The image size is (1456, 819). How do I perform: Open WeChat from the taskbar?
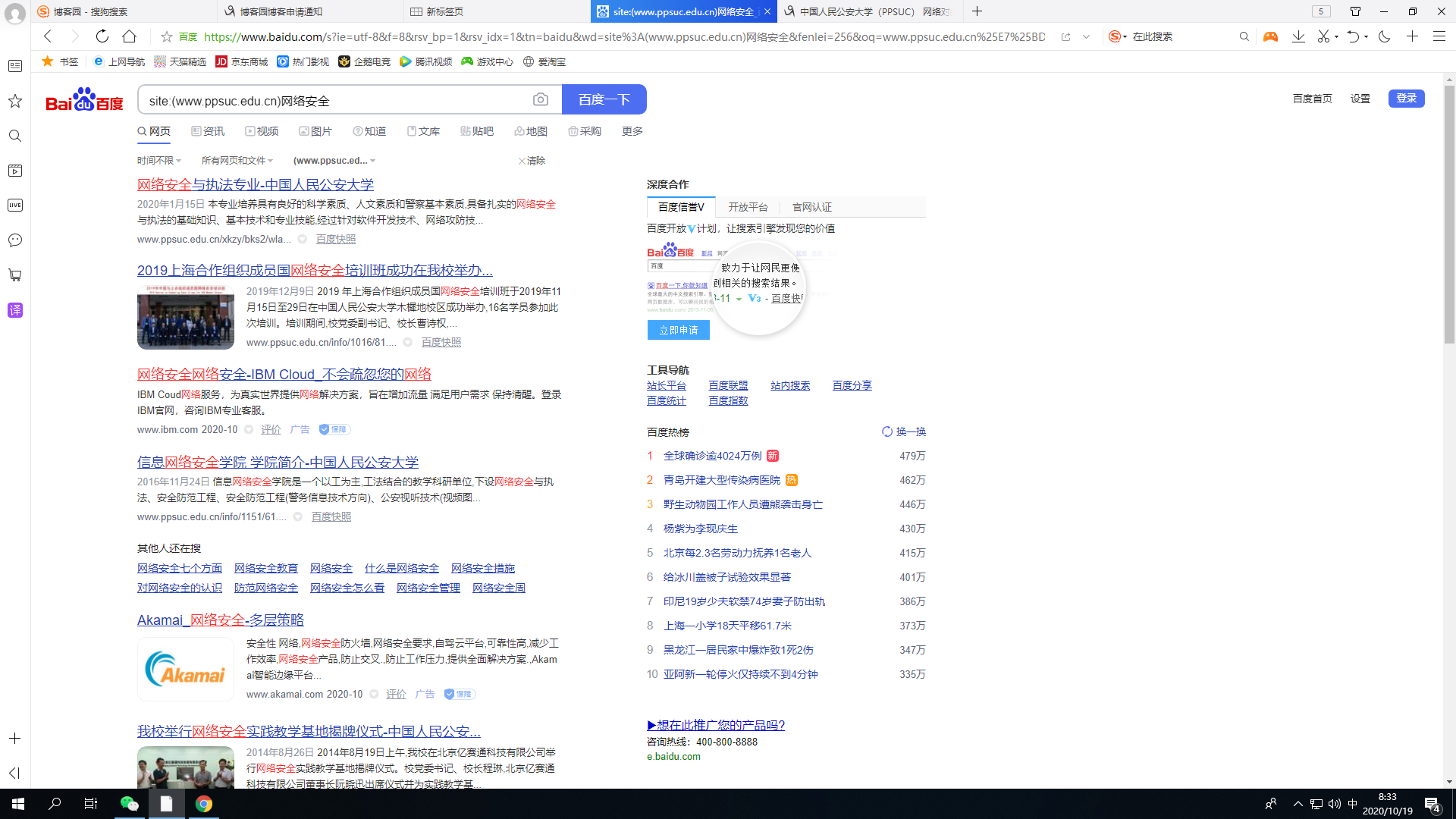[x=129, y=804]
